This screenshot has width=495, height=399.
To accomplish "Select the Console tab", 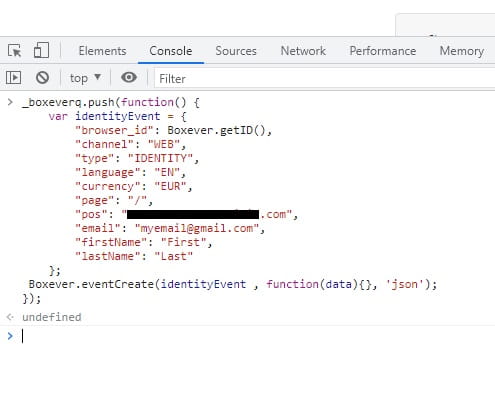I will (x=171, y=51).
